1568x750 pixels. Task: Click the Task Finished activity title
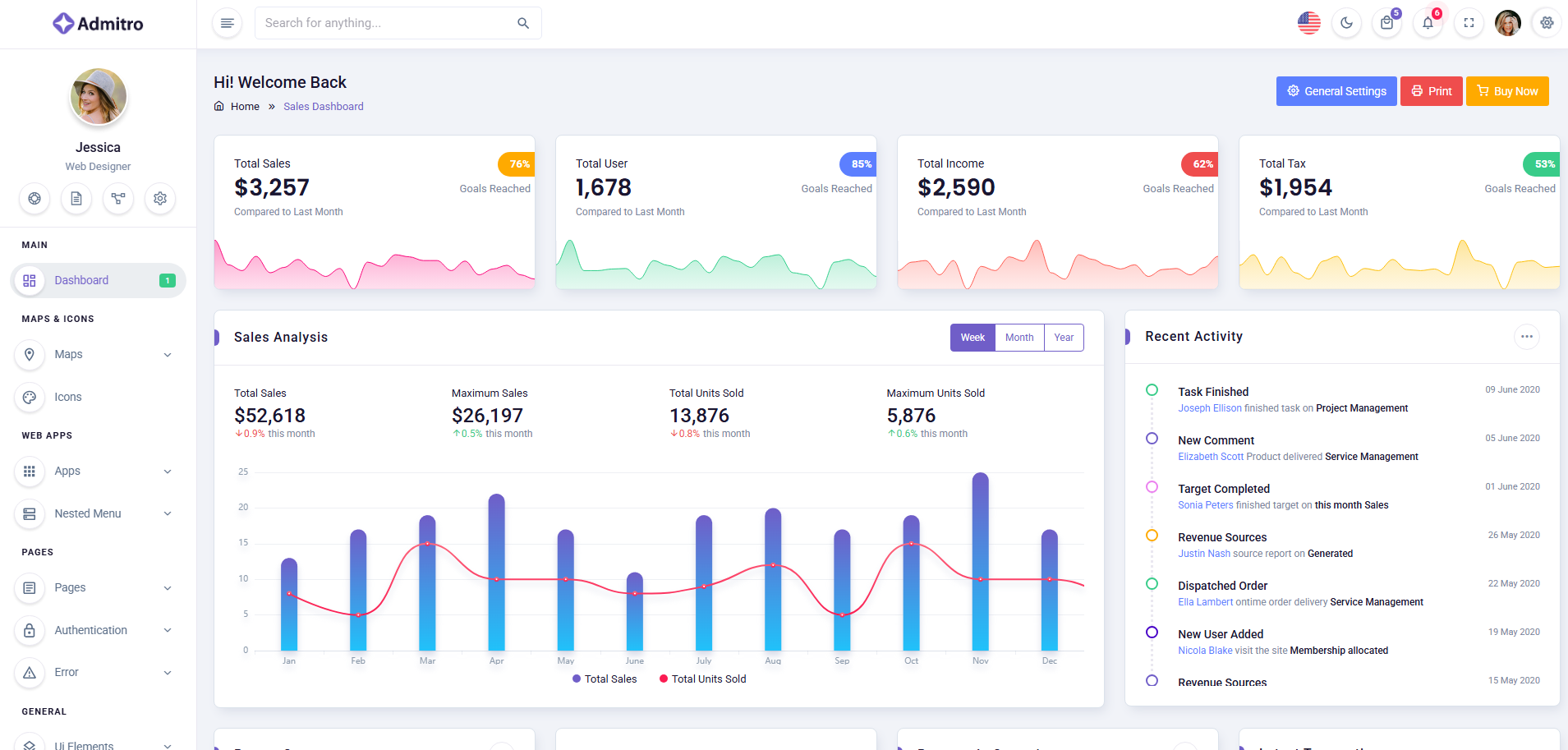click(x=1213, y=392)
